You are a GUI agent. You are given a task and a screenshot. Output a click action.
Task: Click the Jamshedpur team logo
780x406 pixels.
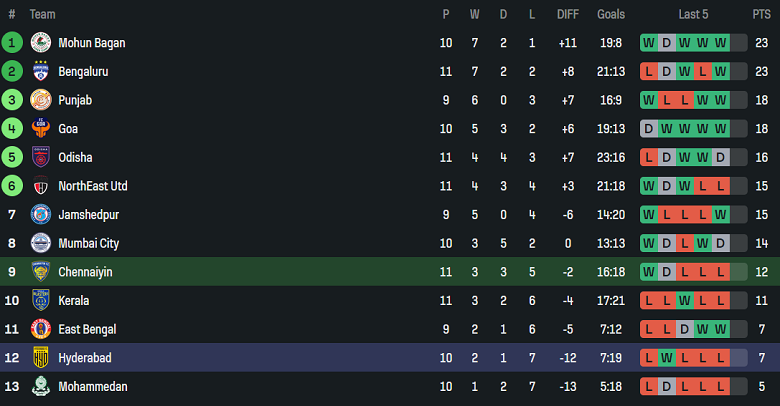pyautogui.click(x=41, y=214)
